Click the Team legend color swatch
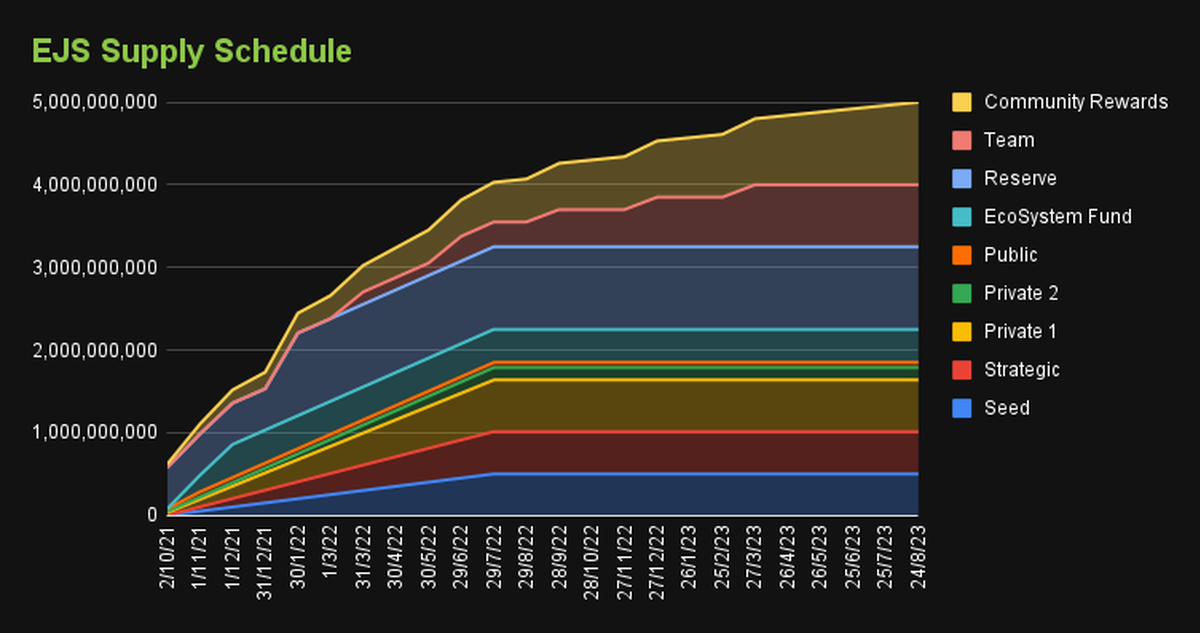The width and height of the screenshot is (1200, 633). pos(962,140)
